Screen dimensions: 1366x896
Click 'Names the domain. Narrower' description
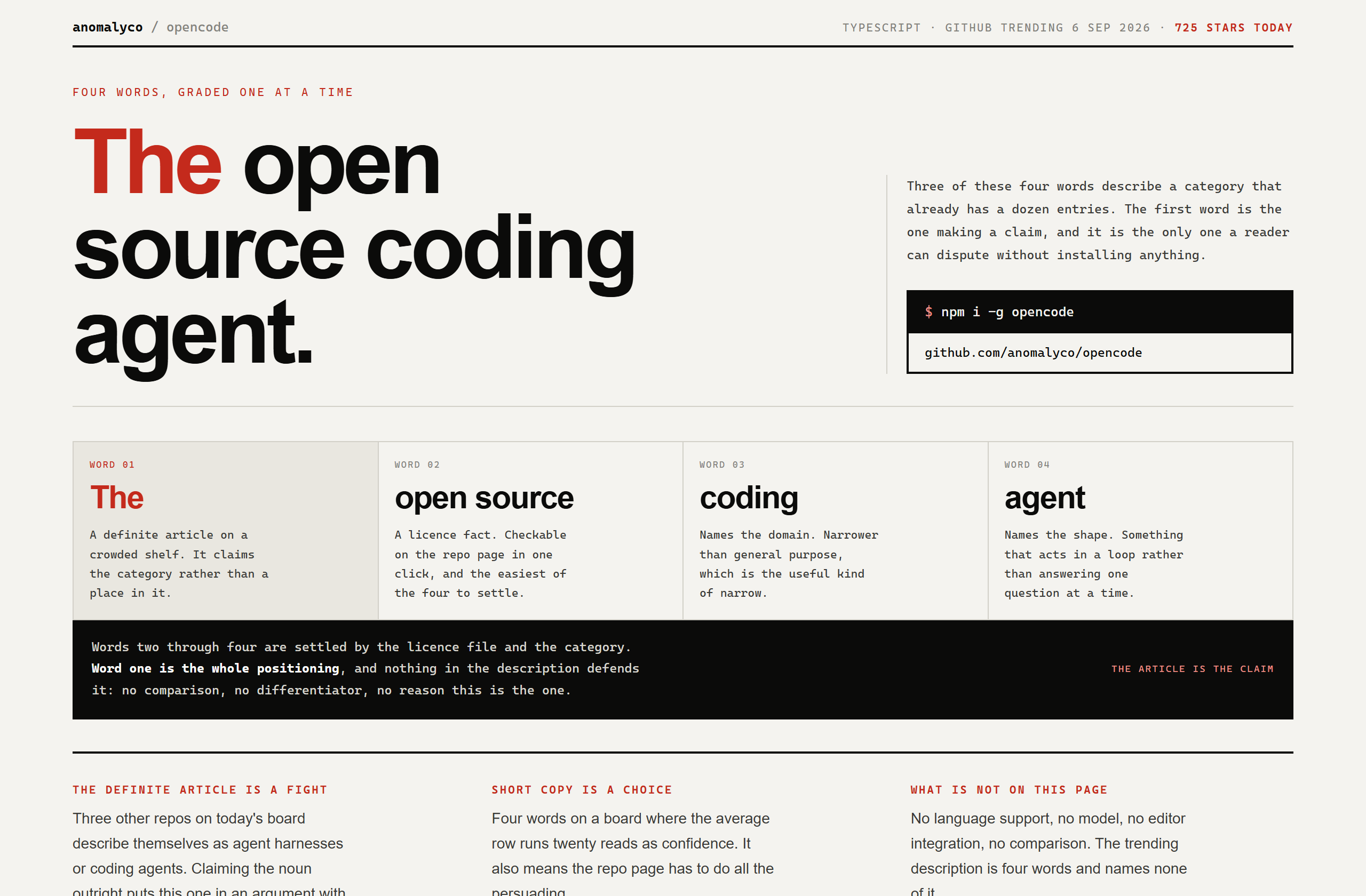tap(789, 564)
